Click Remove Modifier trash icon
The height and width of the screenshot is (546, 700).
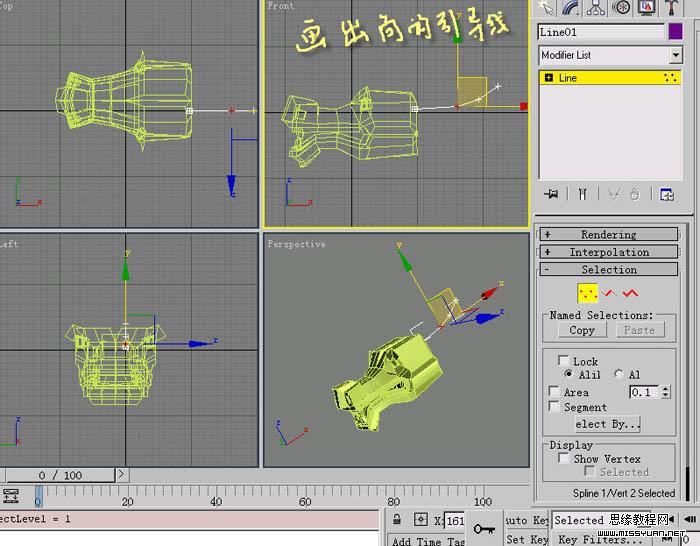point(634,194)
